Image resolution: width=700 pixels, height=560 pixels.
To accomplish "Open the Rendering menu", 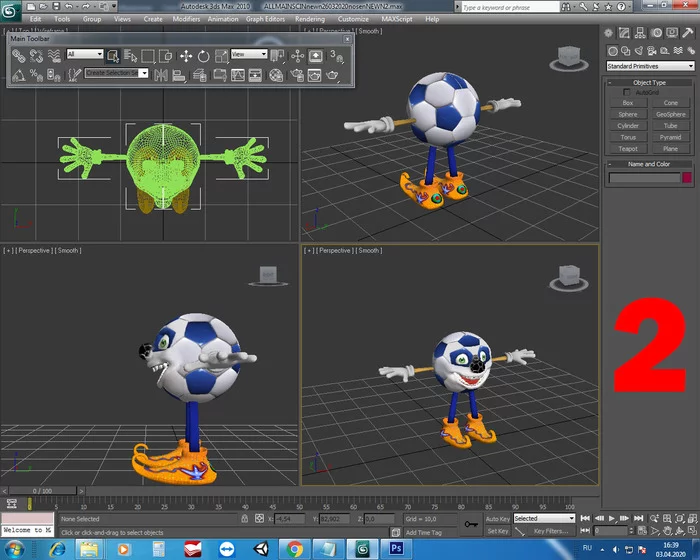I will pyautogui.click(x=310, y=19).
